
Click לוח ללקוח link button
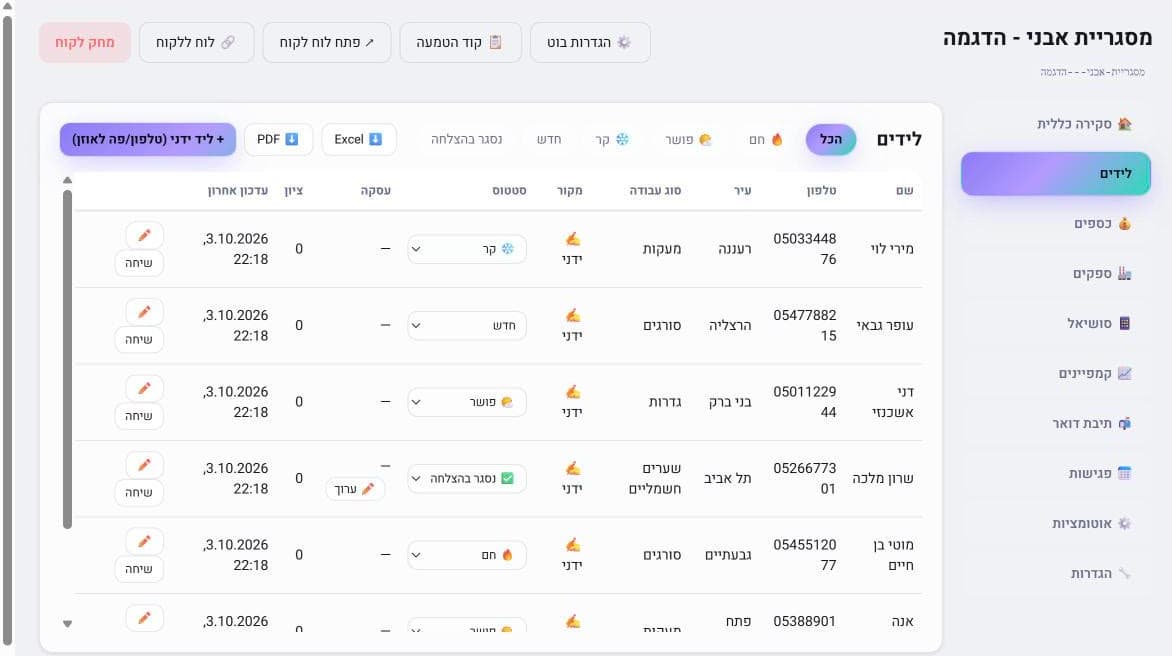197,43
